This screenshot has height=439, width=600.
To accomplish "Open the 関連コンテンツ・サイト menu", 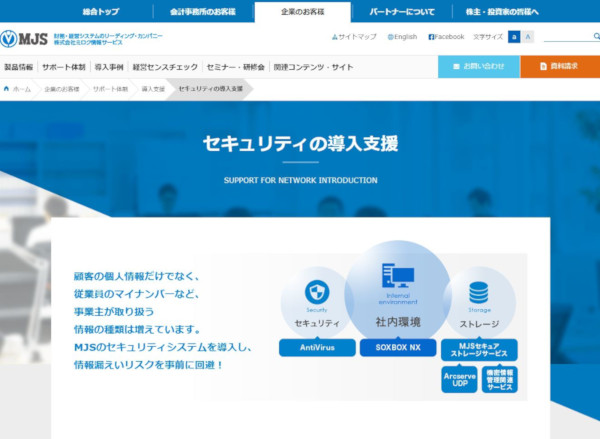I will (x=313, y=67).
